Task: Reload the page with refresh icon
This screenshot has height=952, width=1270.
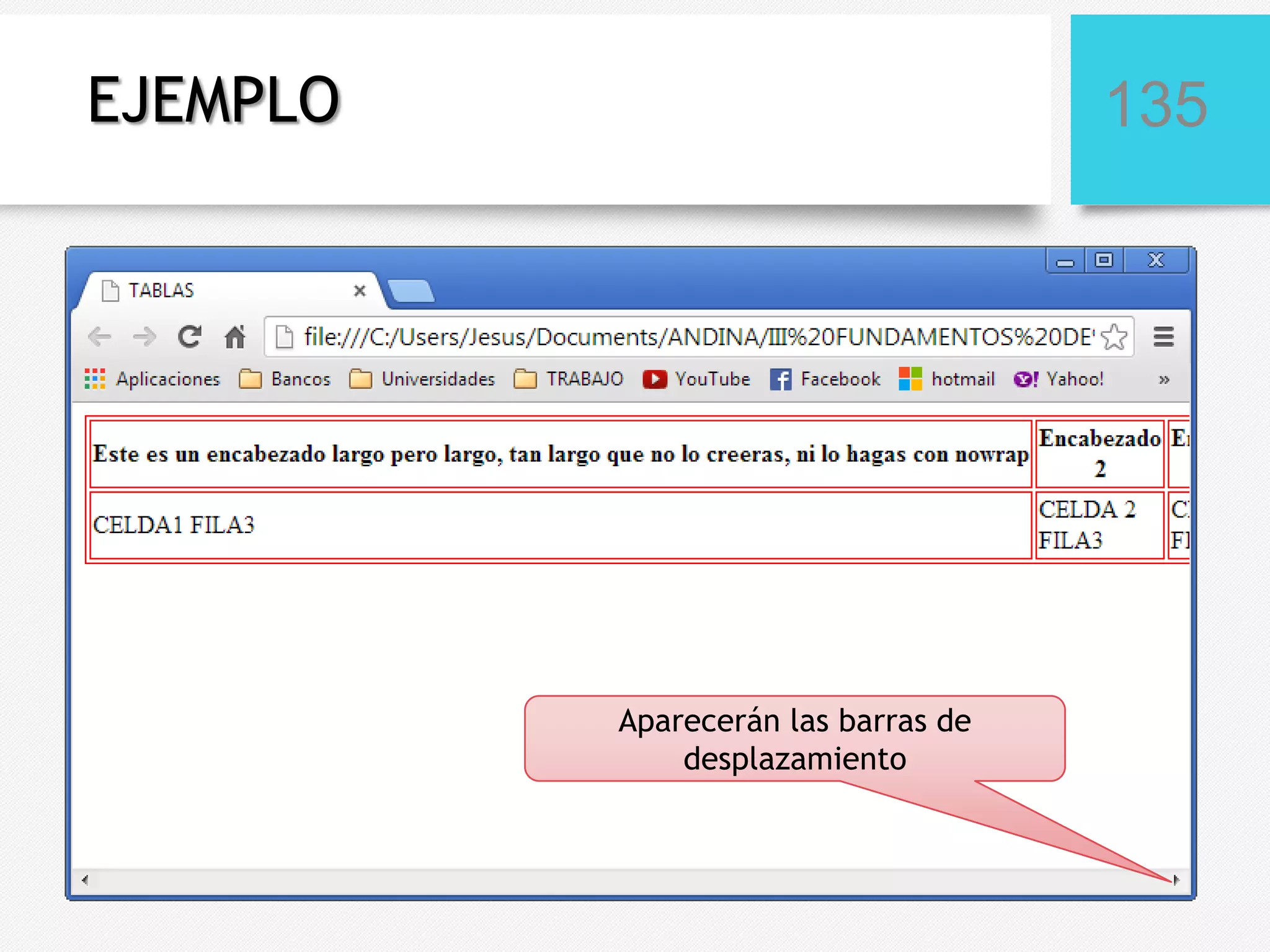Action: [190, 337]
